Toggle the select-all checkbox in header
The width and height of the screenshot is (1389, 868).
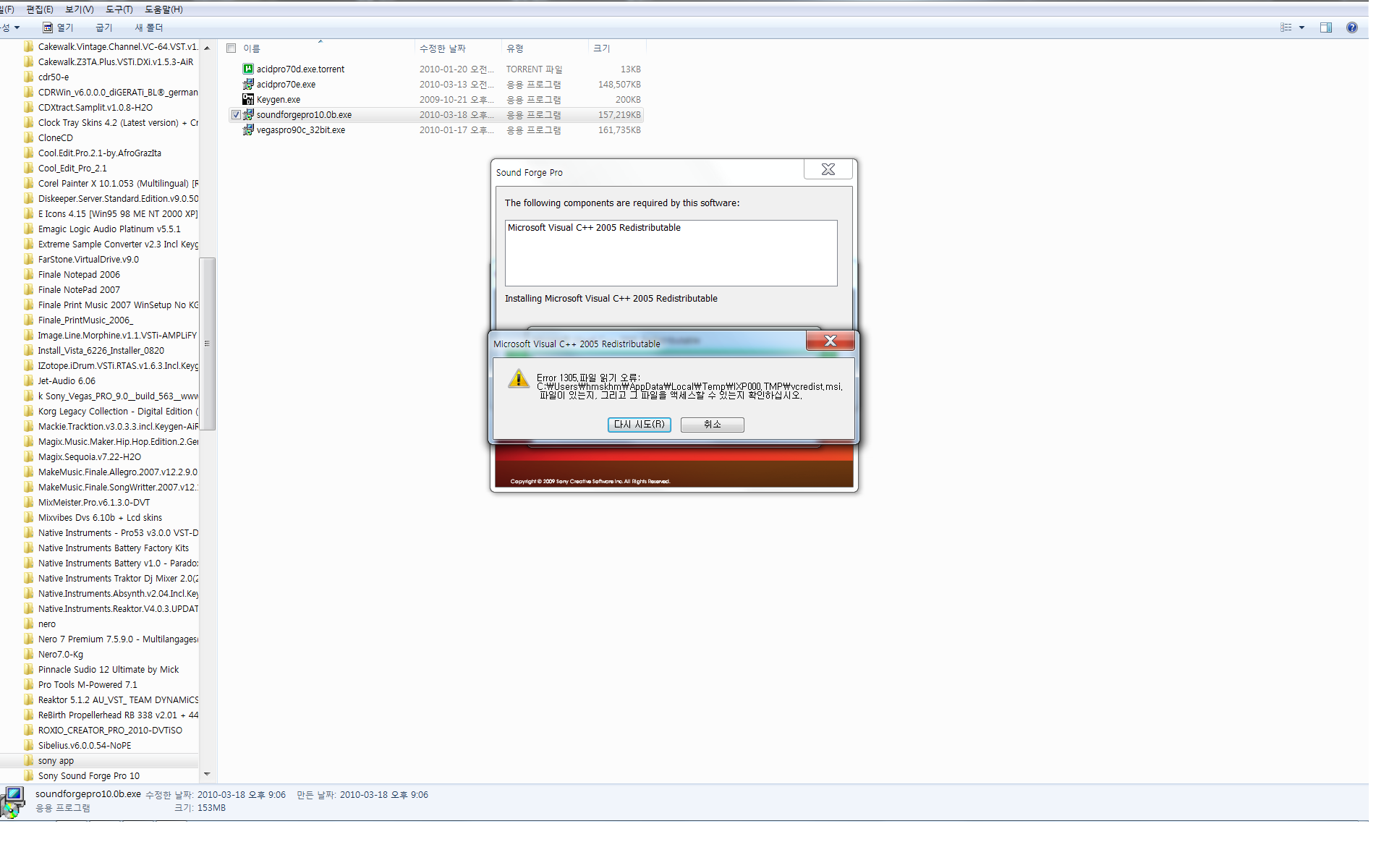click(231, 48)
